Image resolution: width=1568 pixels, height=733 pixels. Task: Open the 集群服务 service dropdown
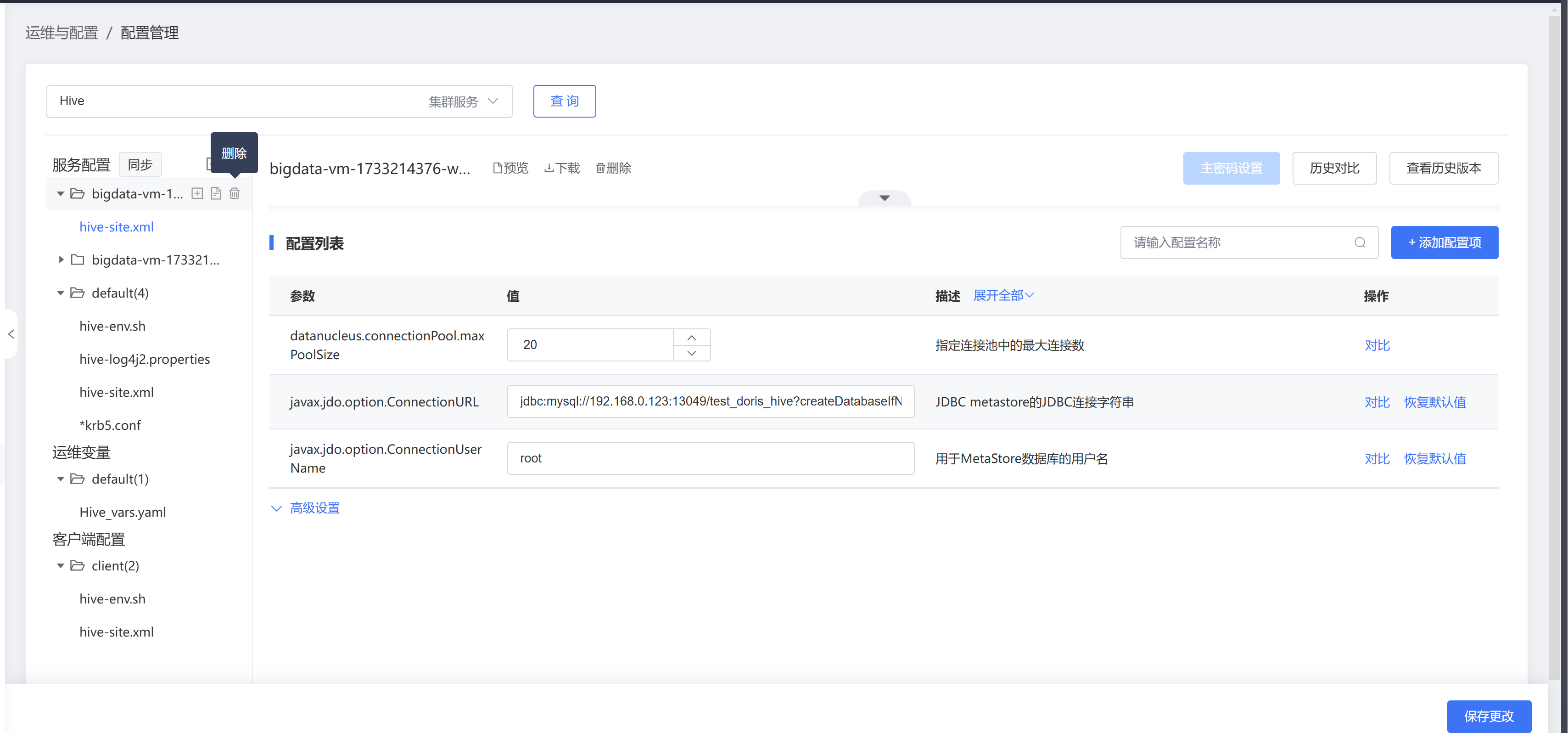(464, 101)
